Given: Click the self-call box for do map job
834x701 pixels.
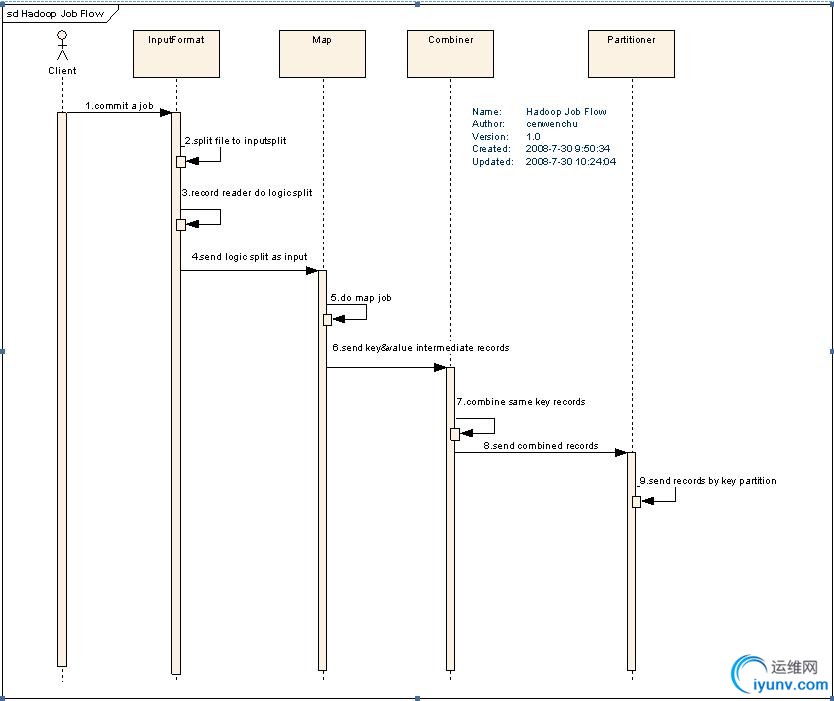Looking at the screenshot, I should tap(328, 320).
